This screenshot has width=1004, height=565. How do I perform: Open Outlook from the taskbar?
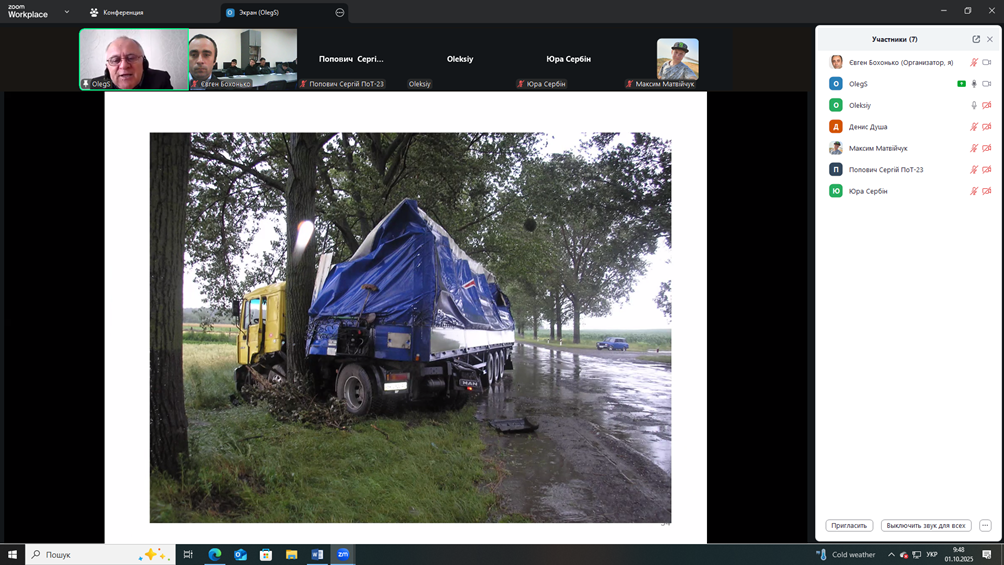[240, 554]
